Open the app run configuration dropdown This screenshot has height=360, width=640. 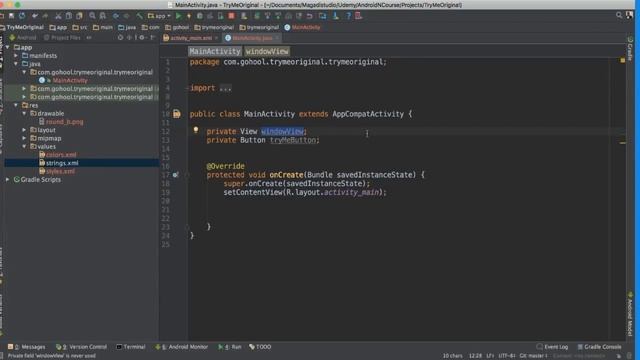[x=160, y=16]
